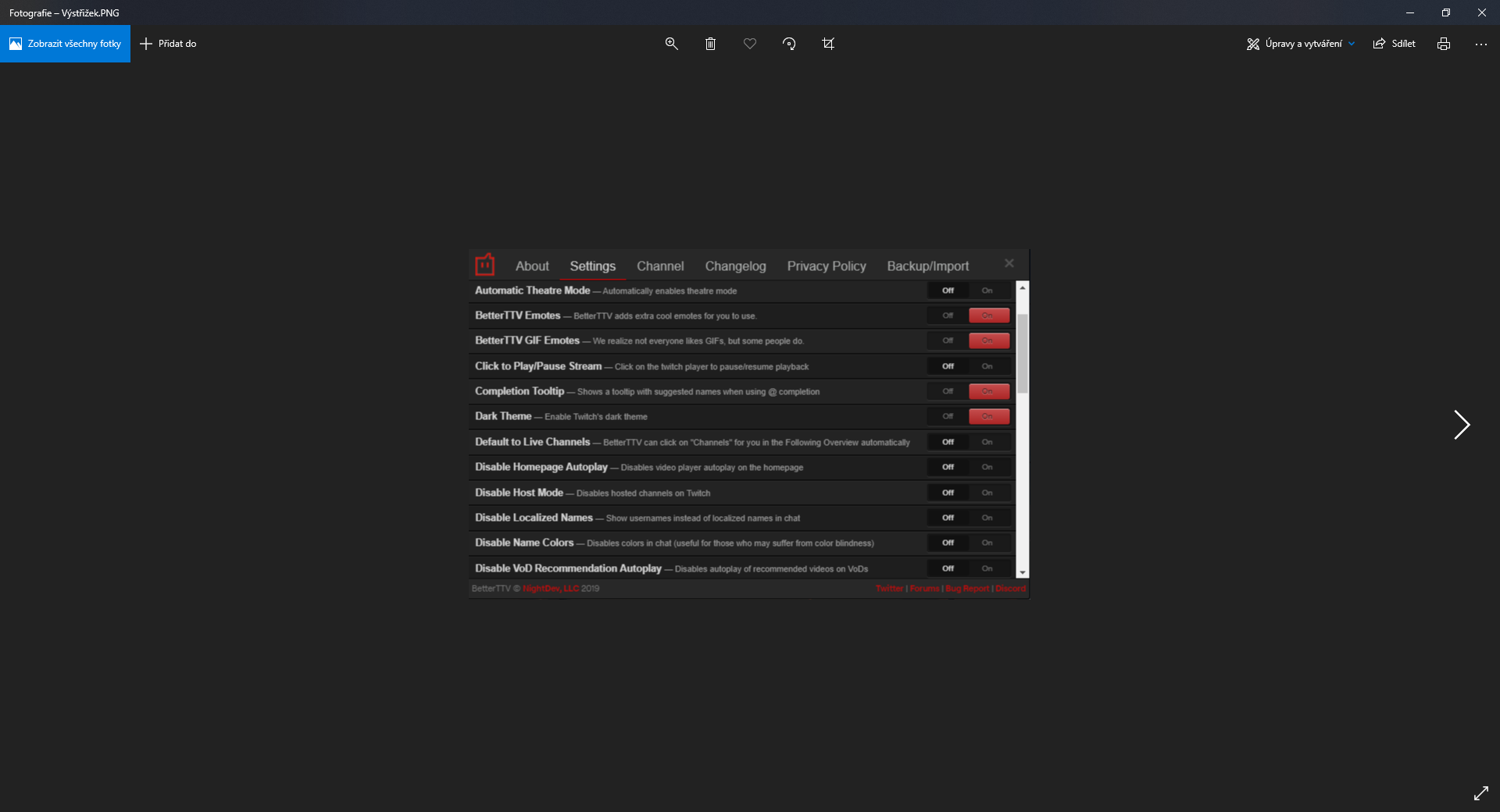The width and height of the screenshot is (1500, 812).
Task: Click the print icon
Action: pos(1443,44)
